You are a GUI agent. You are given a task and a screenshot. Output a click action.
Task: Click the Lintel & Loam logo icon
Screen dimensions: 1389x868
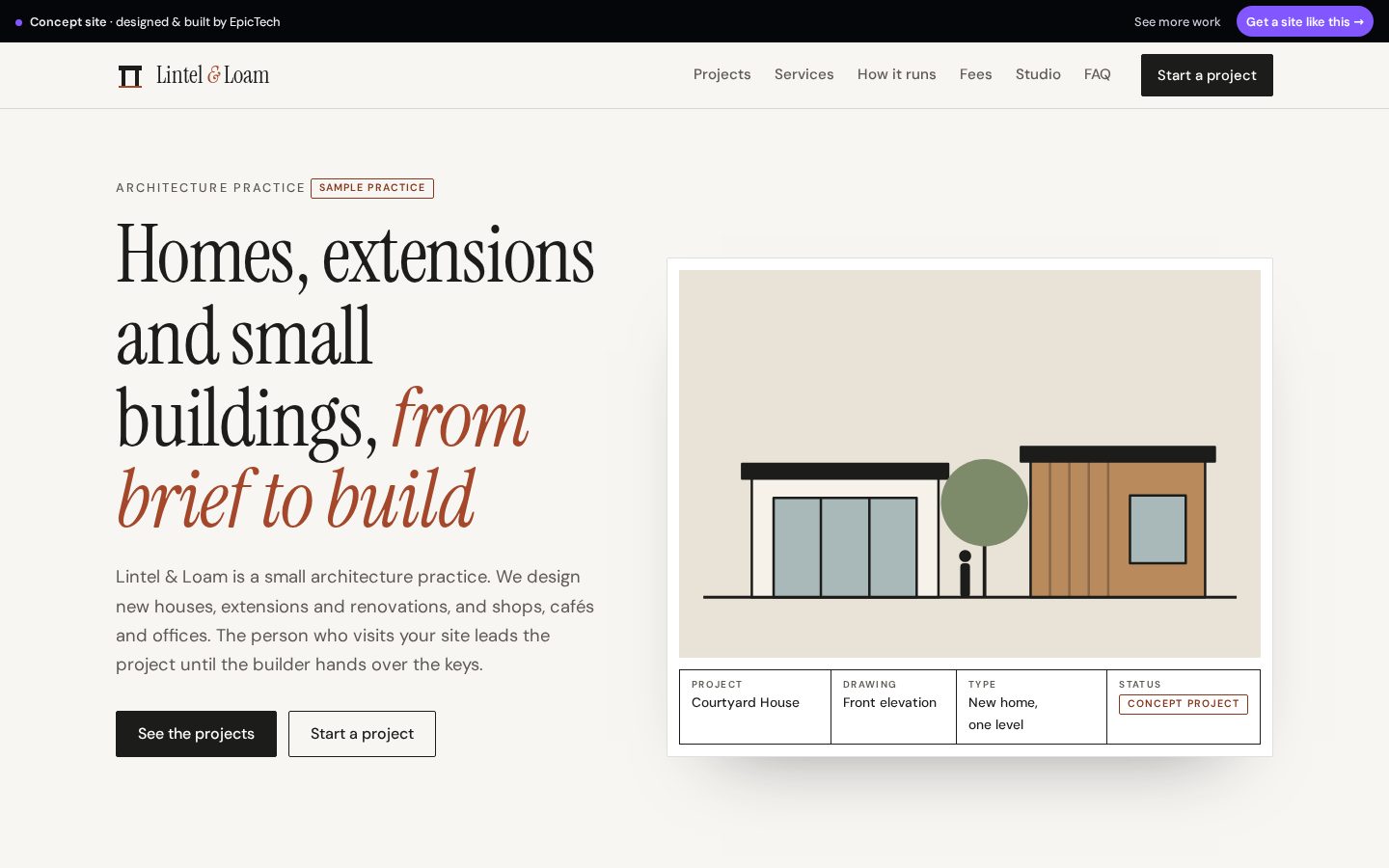(x=130, y=75)
